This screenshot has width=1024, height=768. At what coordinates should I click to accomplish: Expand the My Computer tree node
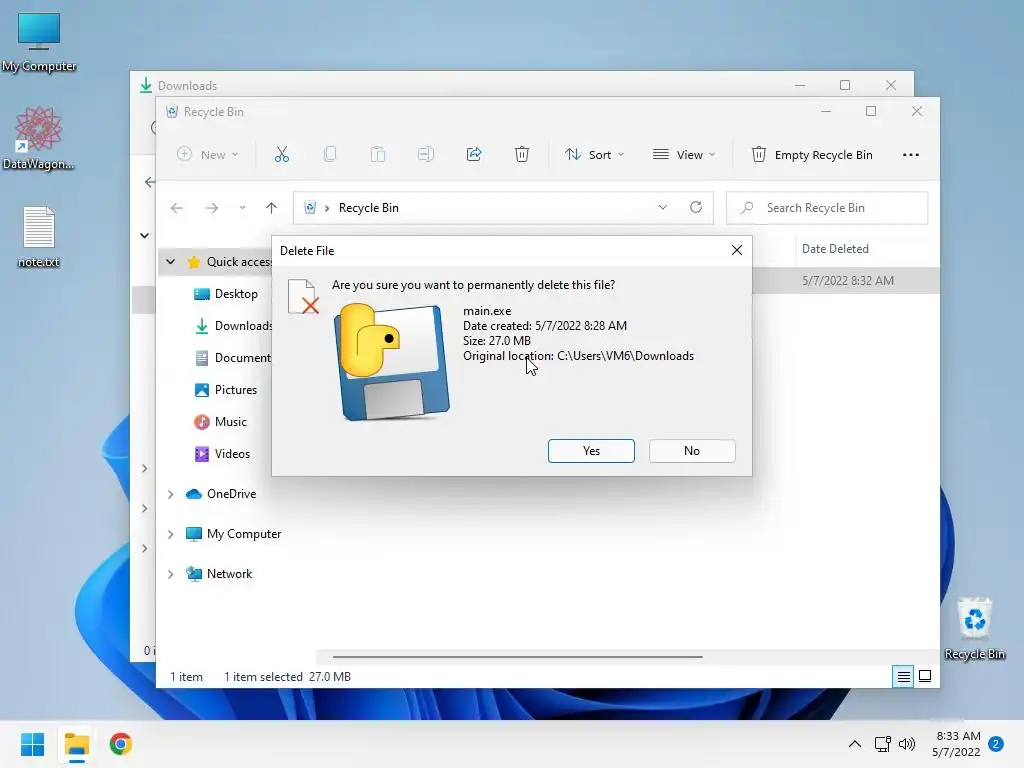click(x=170, y=534)
